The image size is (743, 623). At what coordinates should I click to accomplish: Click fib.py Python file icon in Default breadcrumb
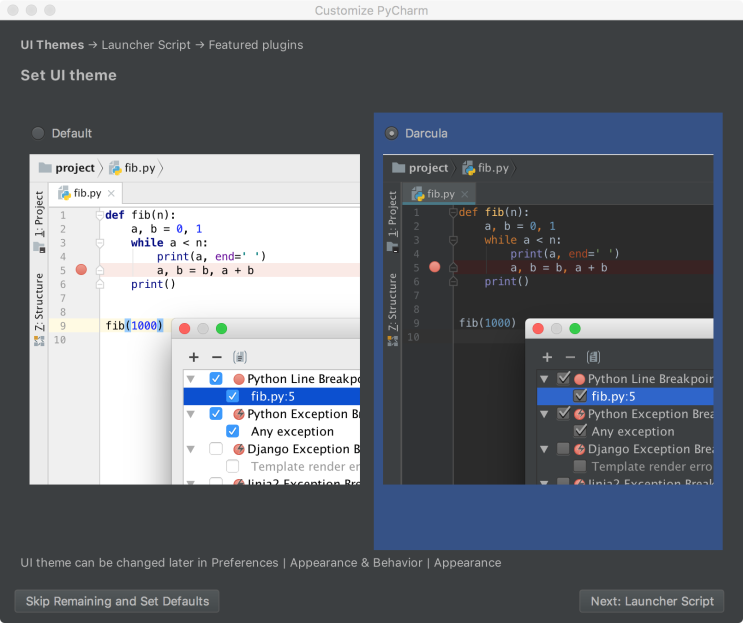coord(115,168)
